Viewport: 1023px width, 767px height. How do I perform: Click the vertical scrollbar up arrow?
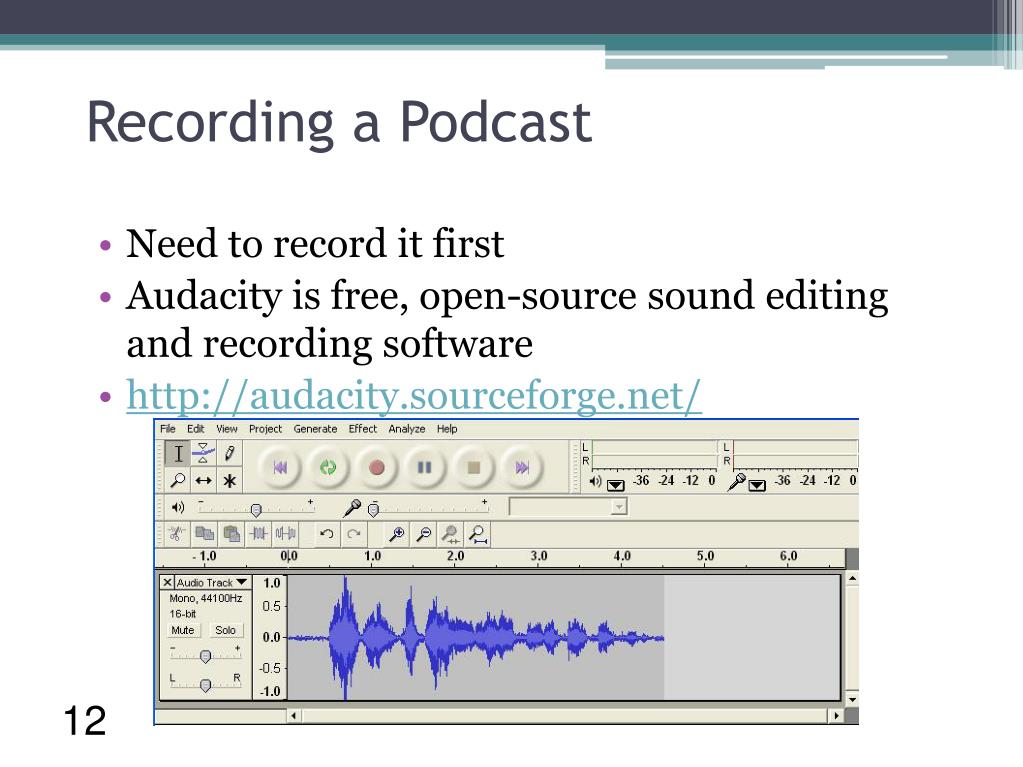point(852,579)
